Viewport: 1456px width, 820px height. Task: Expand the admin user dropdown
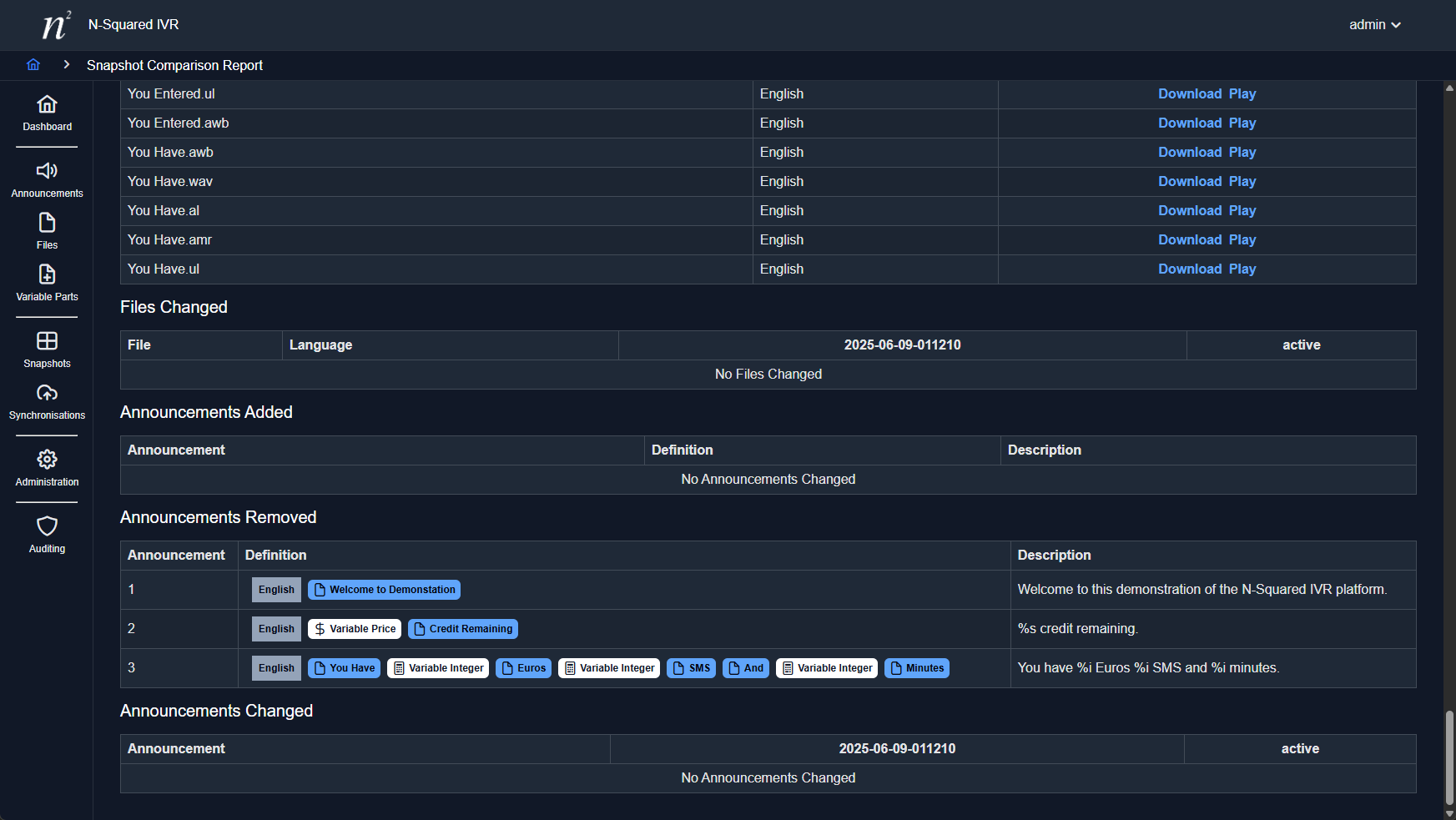[x=1374, y=25]
